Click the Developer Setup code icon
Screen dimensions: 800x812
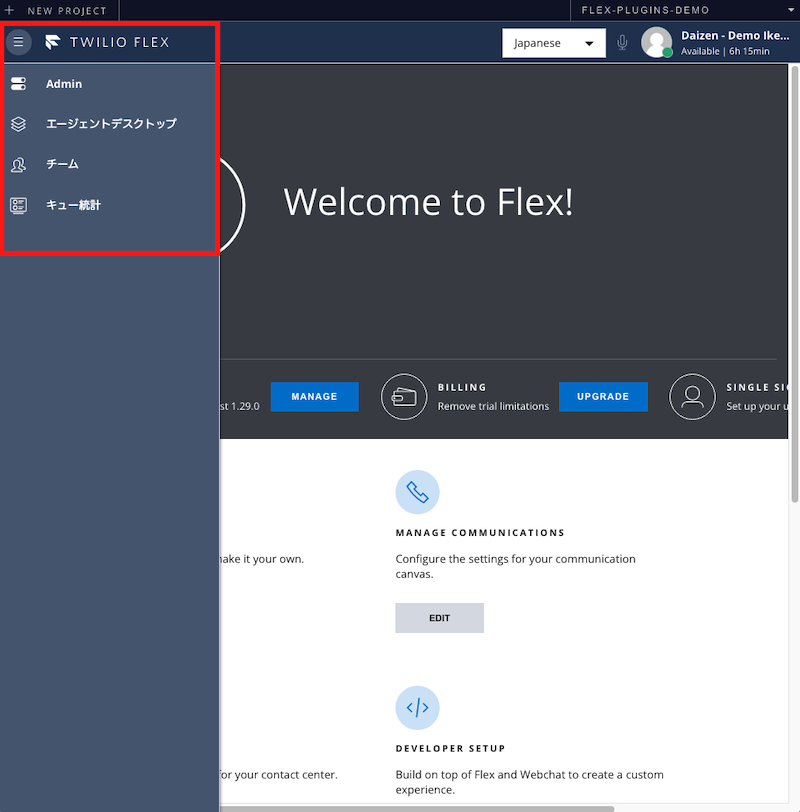pyautogui.click(x=417, y=707)
